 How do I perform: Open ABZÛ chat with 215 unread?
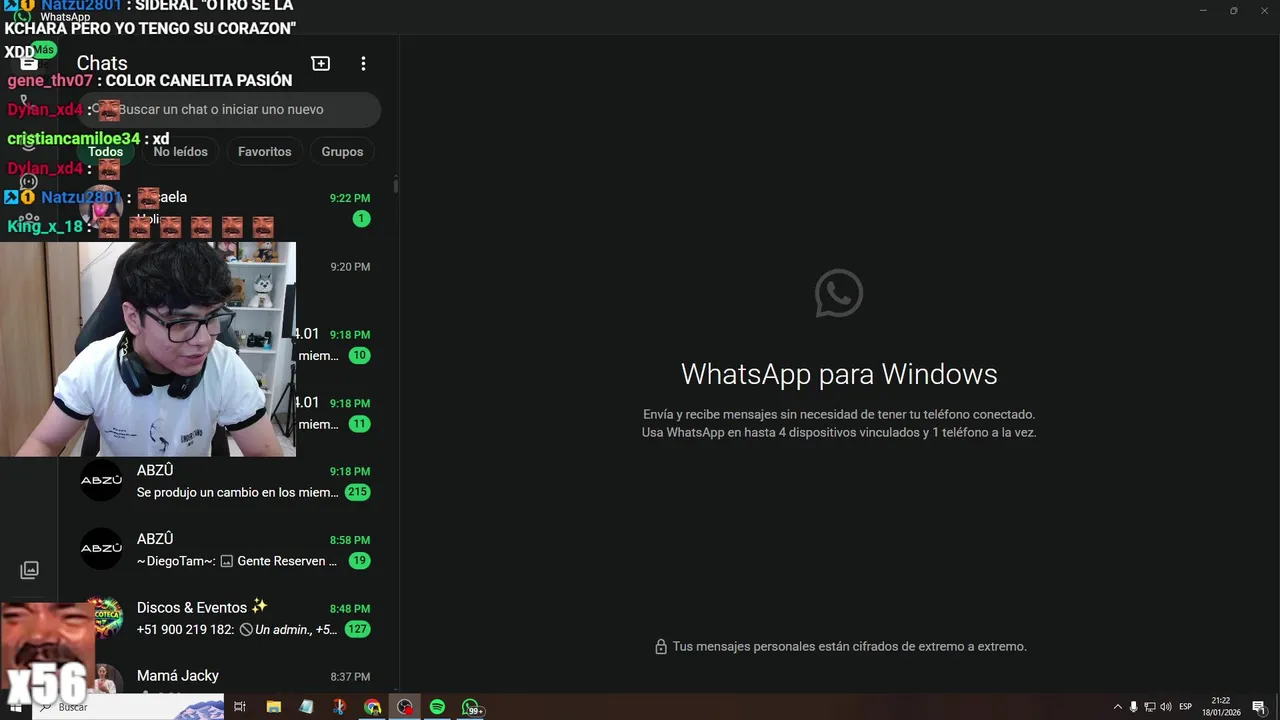tap(229, 481)
